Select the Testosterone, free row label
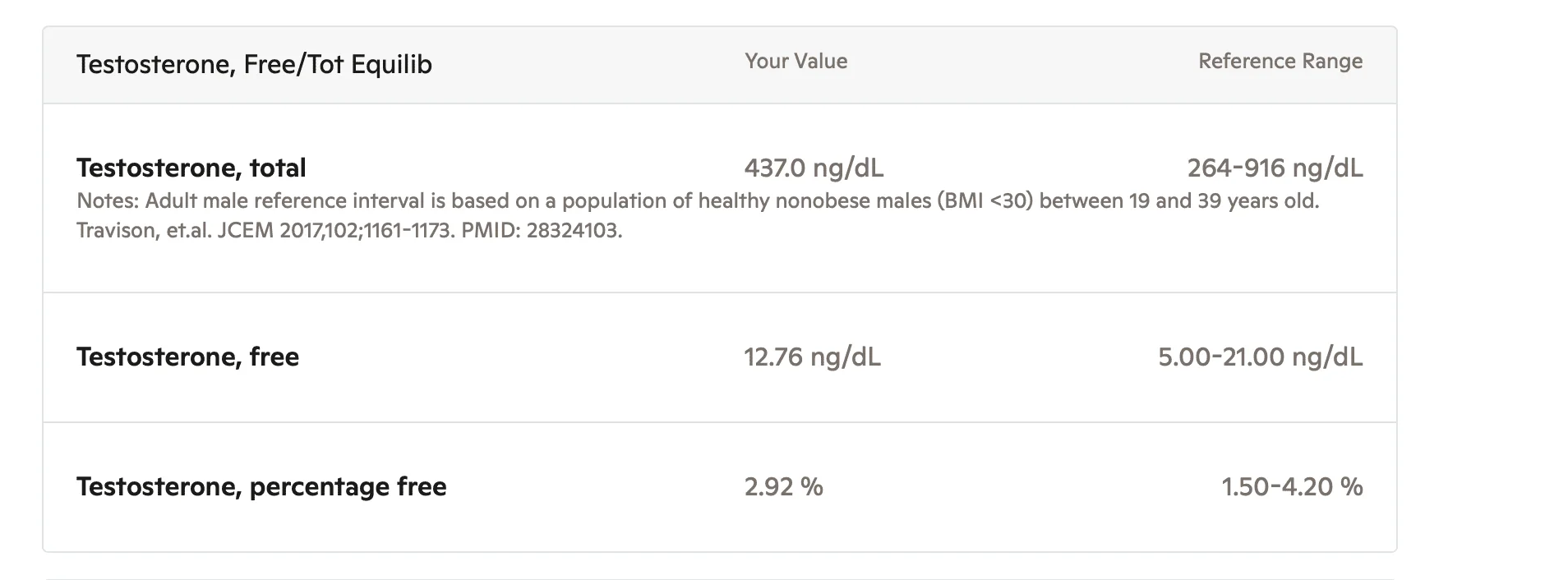Image resolution: width=1568 pixels, height=580 pixels. (187, 357)
